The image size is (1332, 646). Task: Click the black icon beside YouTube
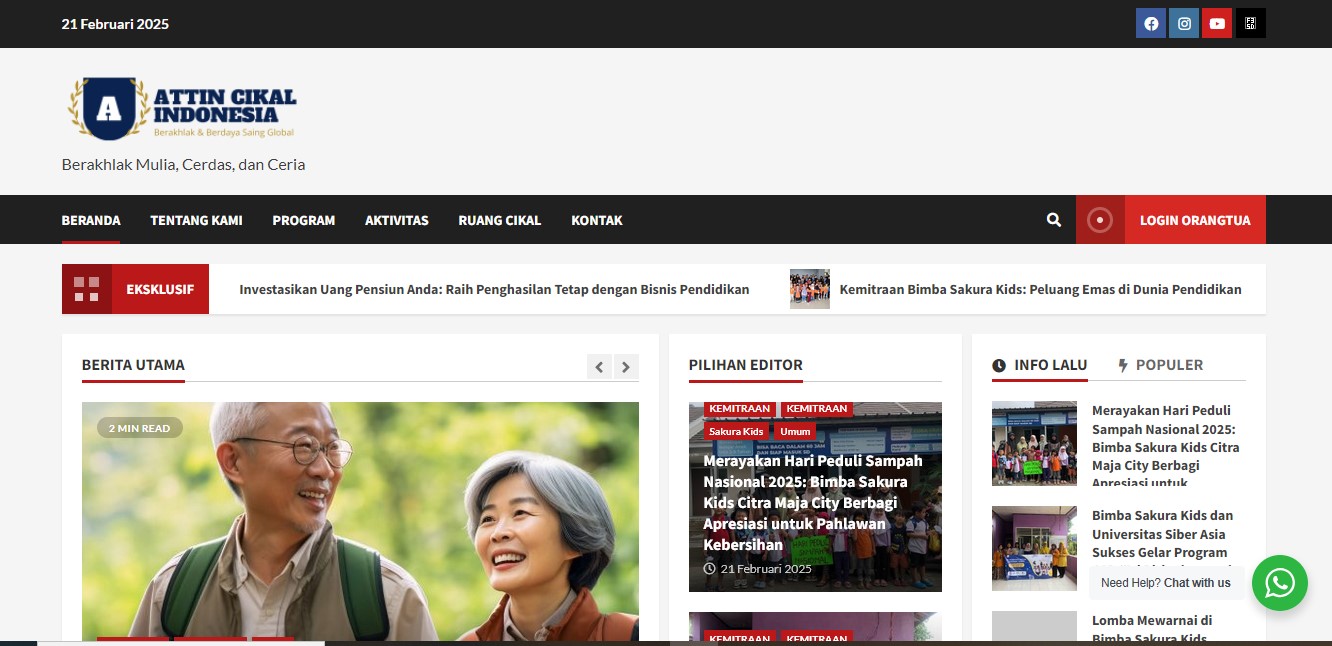(1250, 24)
